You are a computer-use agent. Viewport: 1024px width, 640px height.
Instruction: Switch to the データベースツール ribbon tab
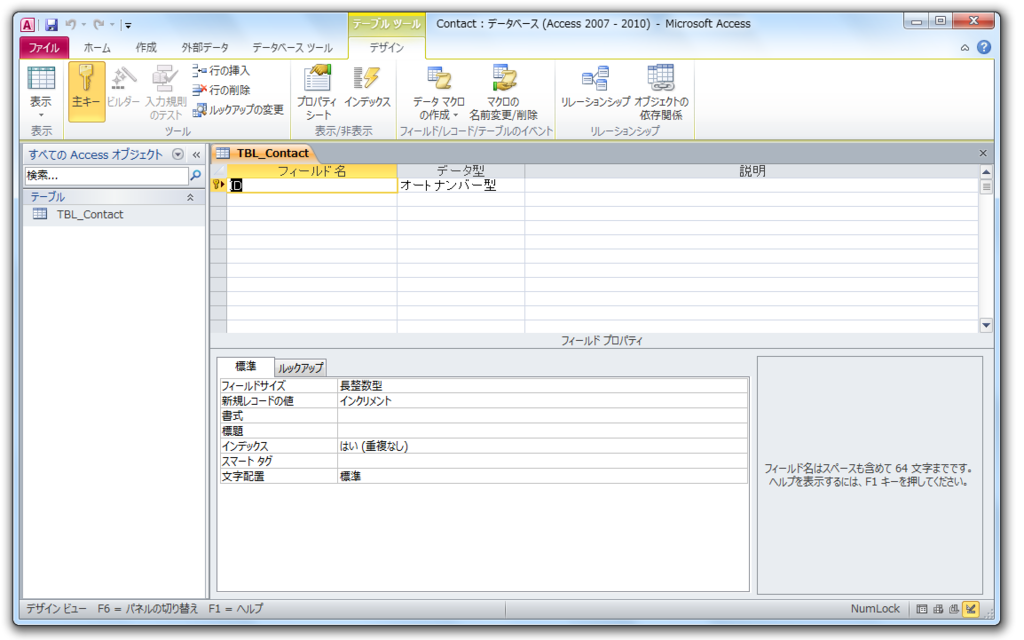292,48
